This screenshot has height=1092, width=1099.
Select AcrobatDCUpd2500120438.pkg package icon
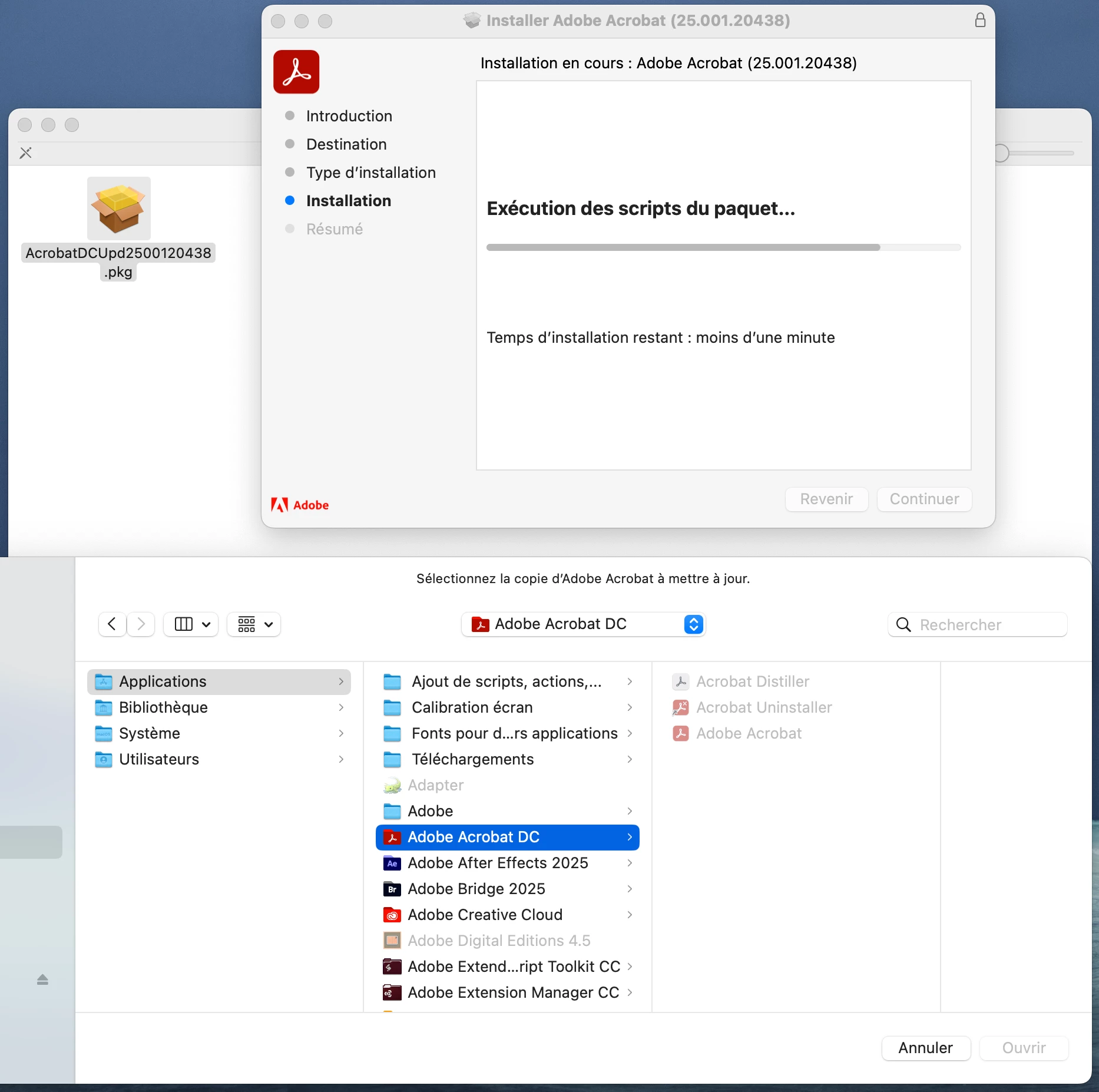(118, 208)
